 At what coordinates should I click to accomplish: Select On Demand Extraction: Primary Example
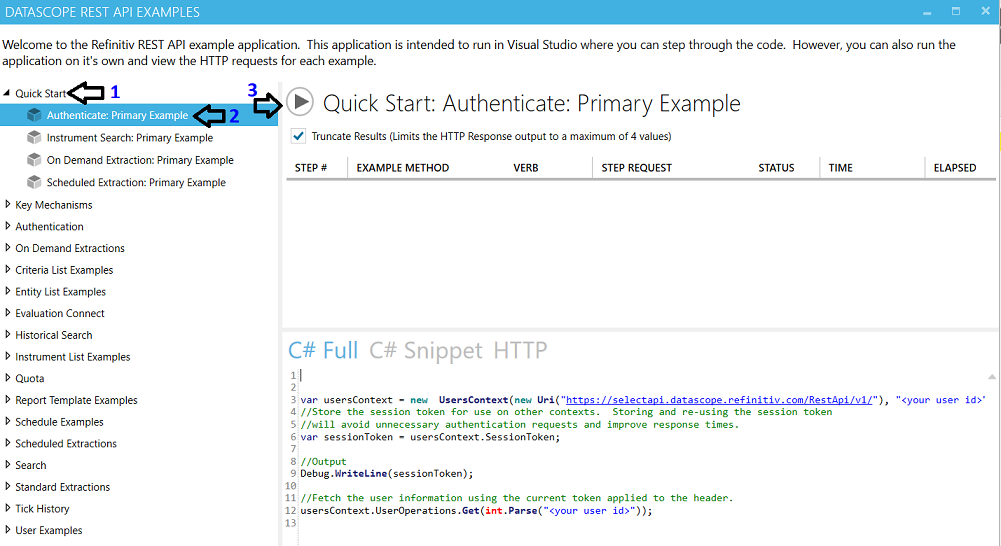(x=140, y=160)
